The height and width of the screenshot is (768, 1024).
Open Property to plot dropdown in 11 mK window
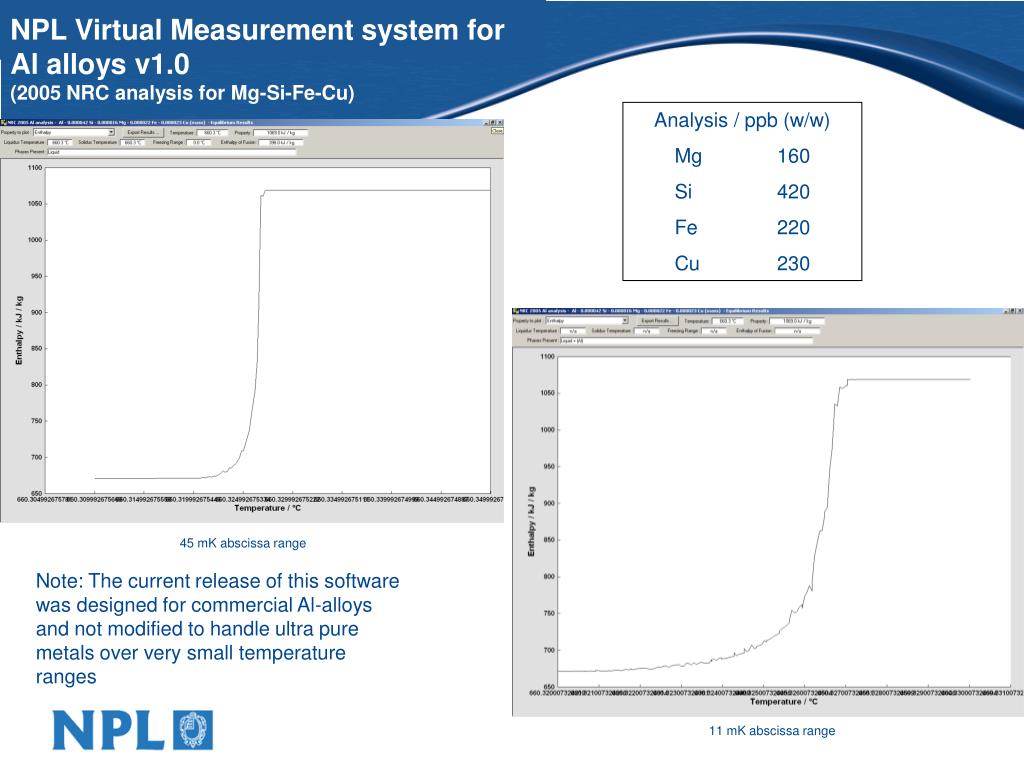tap(586, 321)
